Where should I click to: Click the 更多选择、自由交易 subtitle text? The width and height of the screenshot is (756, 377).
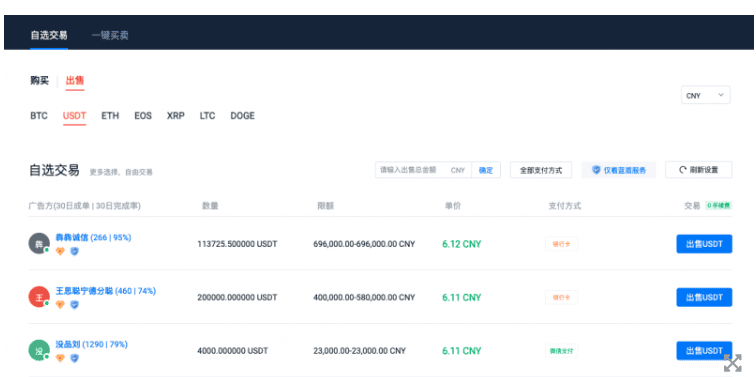point(121,172)
